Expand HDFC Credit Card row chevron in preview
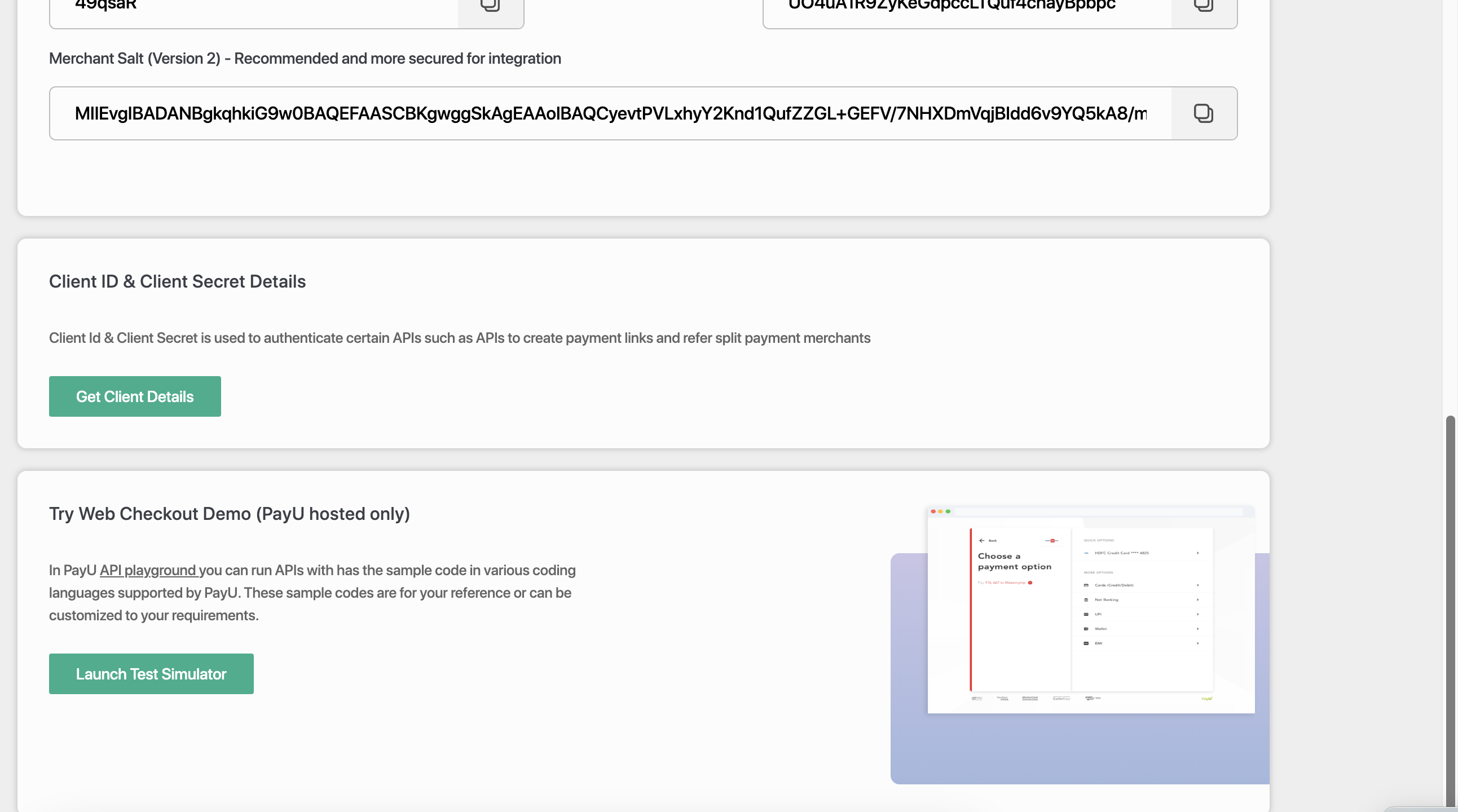The image size is (1458, 812). [1197, 553]
